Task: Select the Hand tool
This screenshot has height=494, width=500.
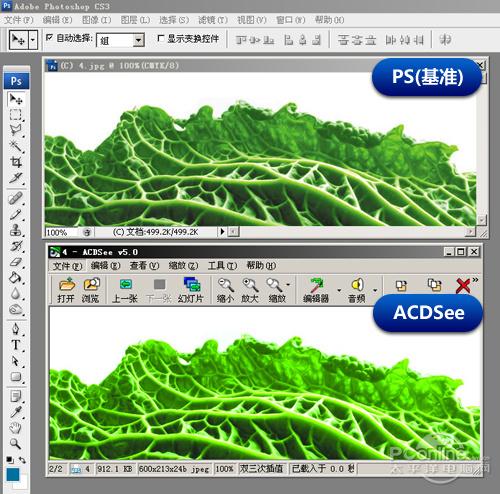Action: click(x=15, y=428)
